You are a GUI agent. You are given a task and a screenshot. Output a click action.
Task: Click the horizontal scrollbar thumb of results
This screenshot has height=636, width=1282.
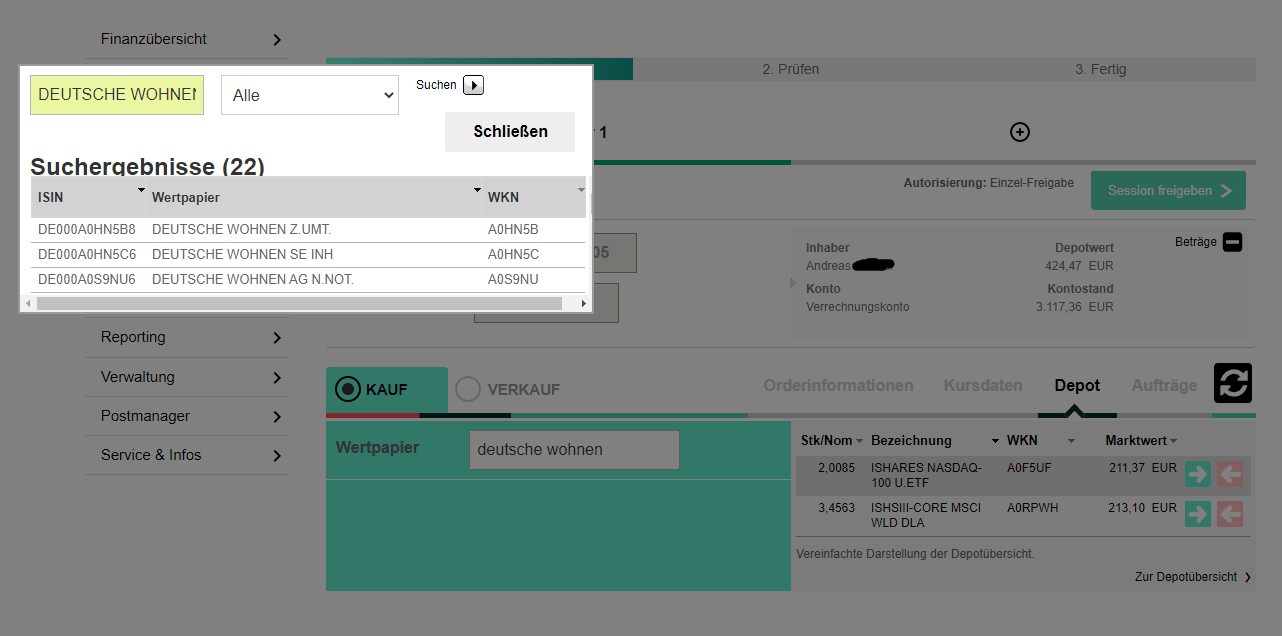(299, 303)
